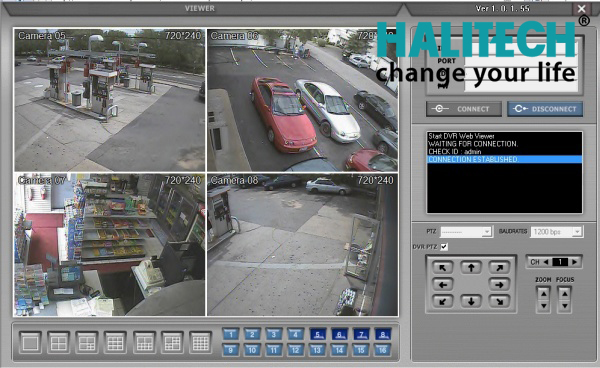The image size is (600, 368).
Task: Click the DISCONNECT button
Action: click(545, 109)
